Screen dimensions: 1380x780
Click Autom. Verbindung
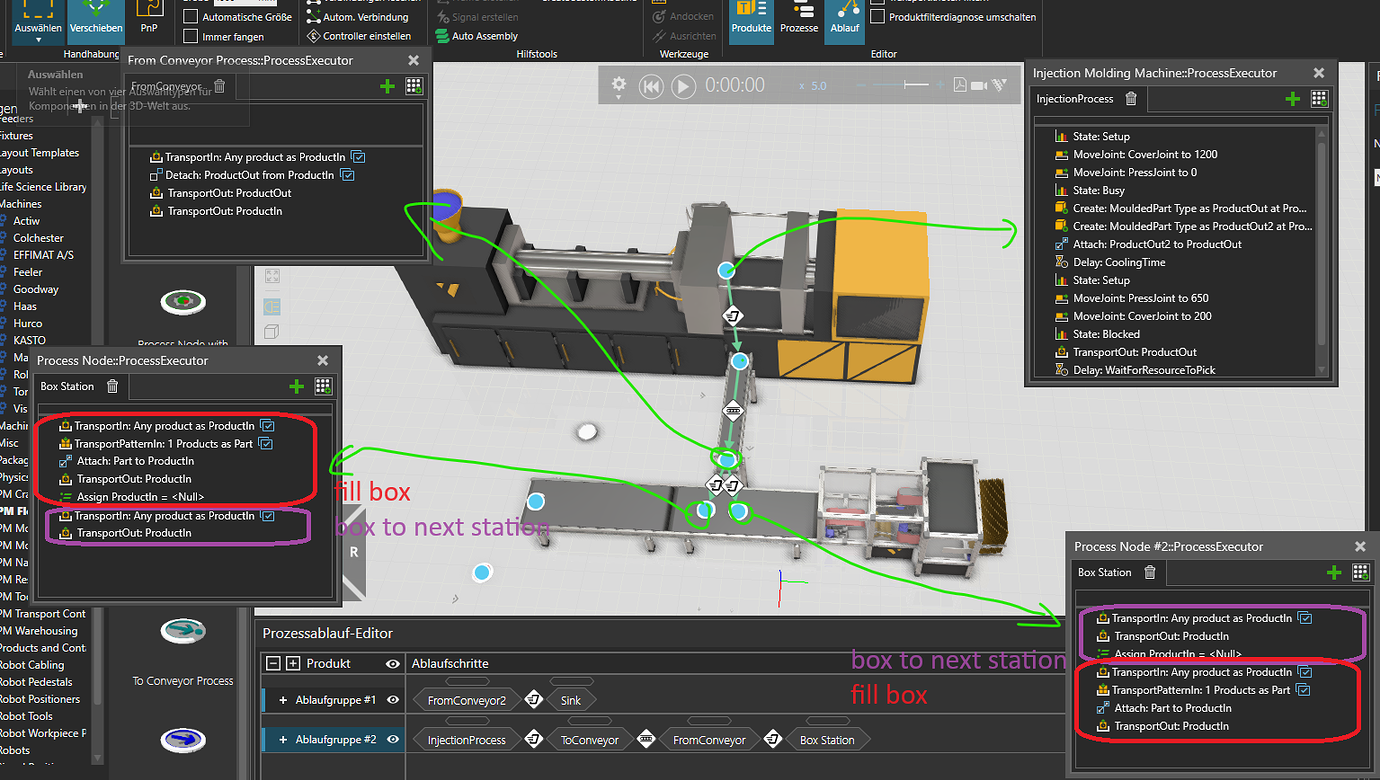click(357, 17)
